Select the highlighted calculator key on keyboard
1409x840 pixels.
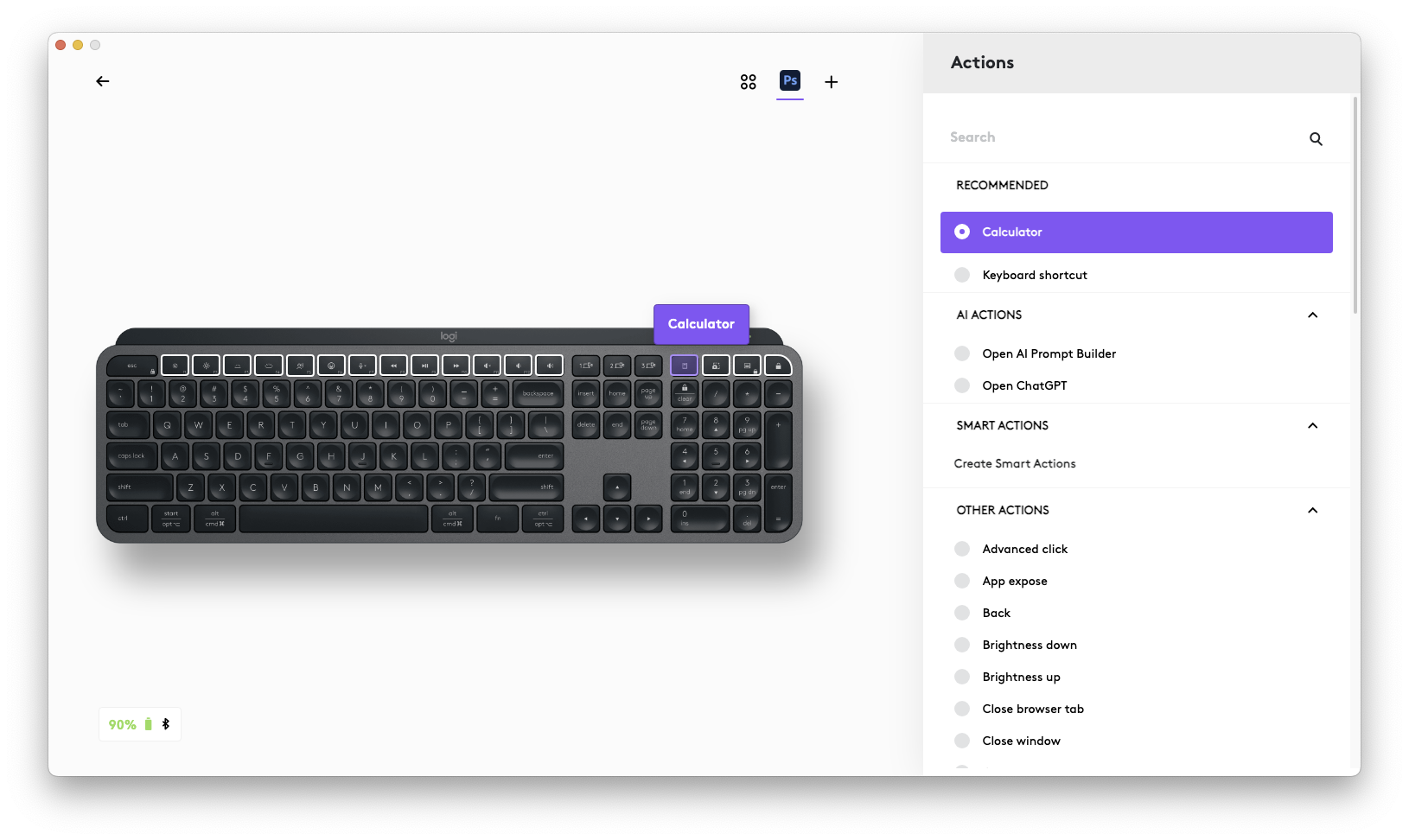click(685, 366)
